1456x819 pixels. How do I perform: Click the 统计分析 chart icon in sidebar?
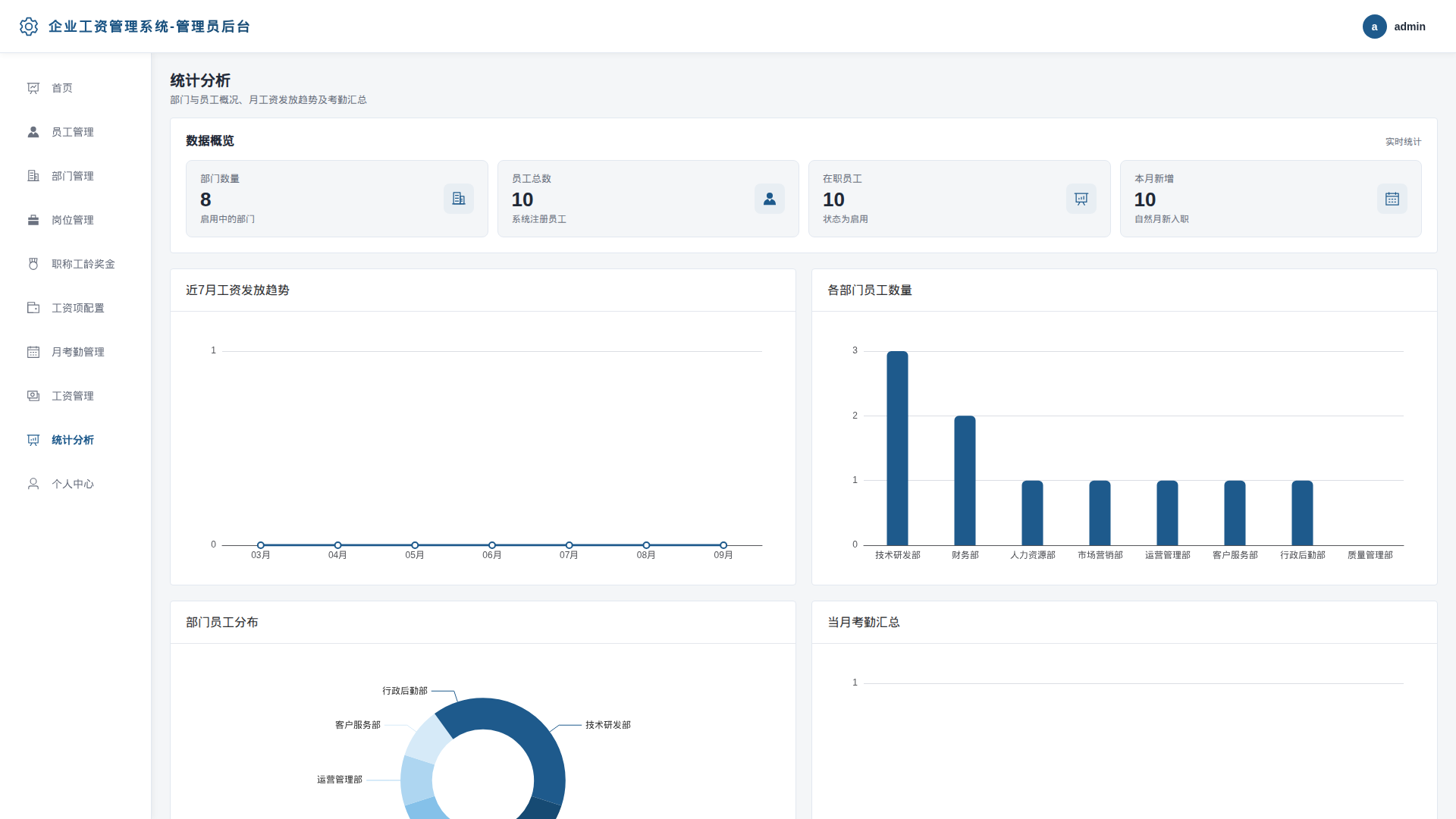click(x=33, y=440)
